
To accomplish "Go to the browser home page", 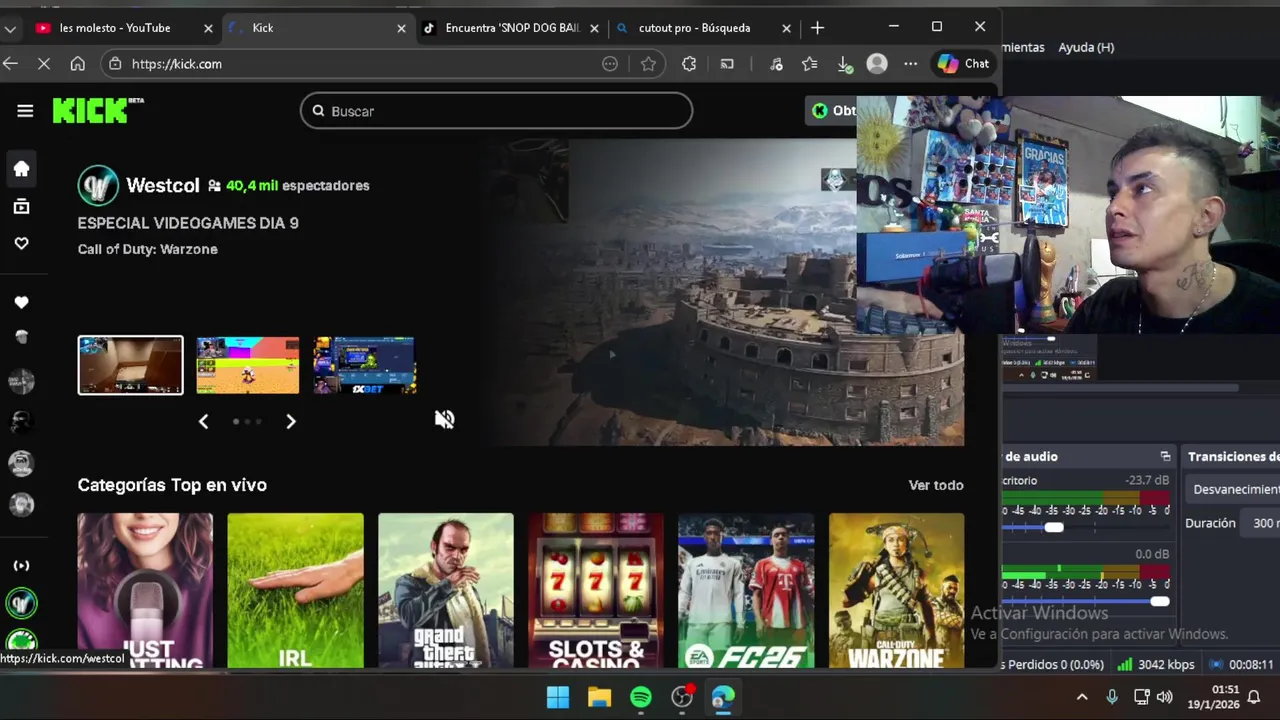I will 77,64.
